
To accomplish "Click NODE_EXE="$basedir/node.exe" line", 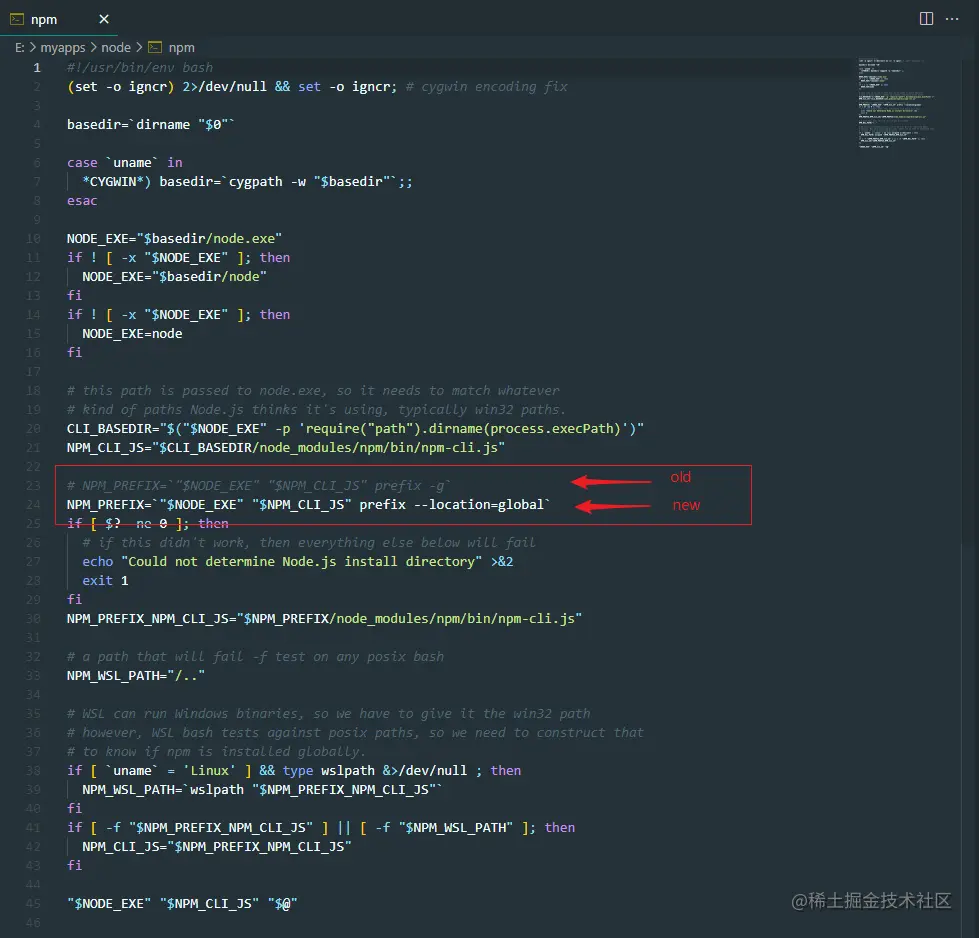I will pyautogui.click(x=174, y=239).
